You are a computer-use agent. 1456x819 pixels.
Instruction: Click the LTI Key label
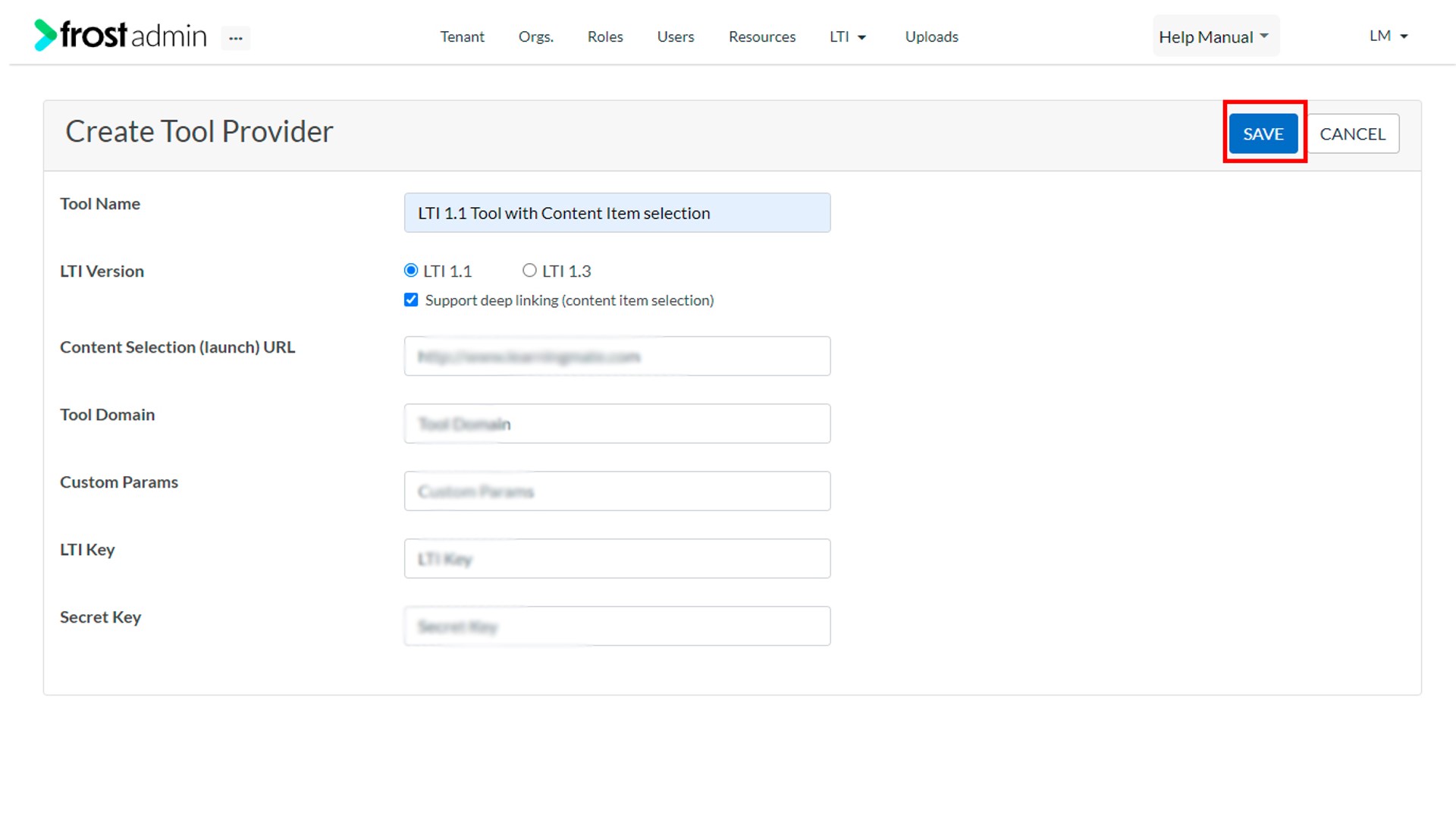coord(87,550)
